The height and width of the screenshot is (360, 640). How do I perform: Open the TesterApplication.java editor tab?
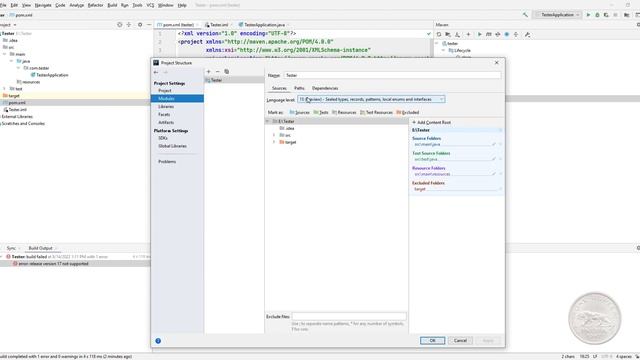tap(263, 25)
